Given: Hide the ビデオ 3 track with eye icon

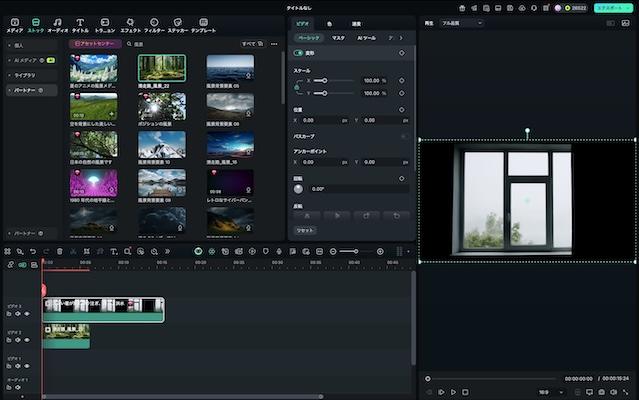Looking at the screenshot, I should pyautogui.click(x=27, y=313).
